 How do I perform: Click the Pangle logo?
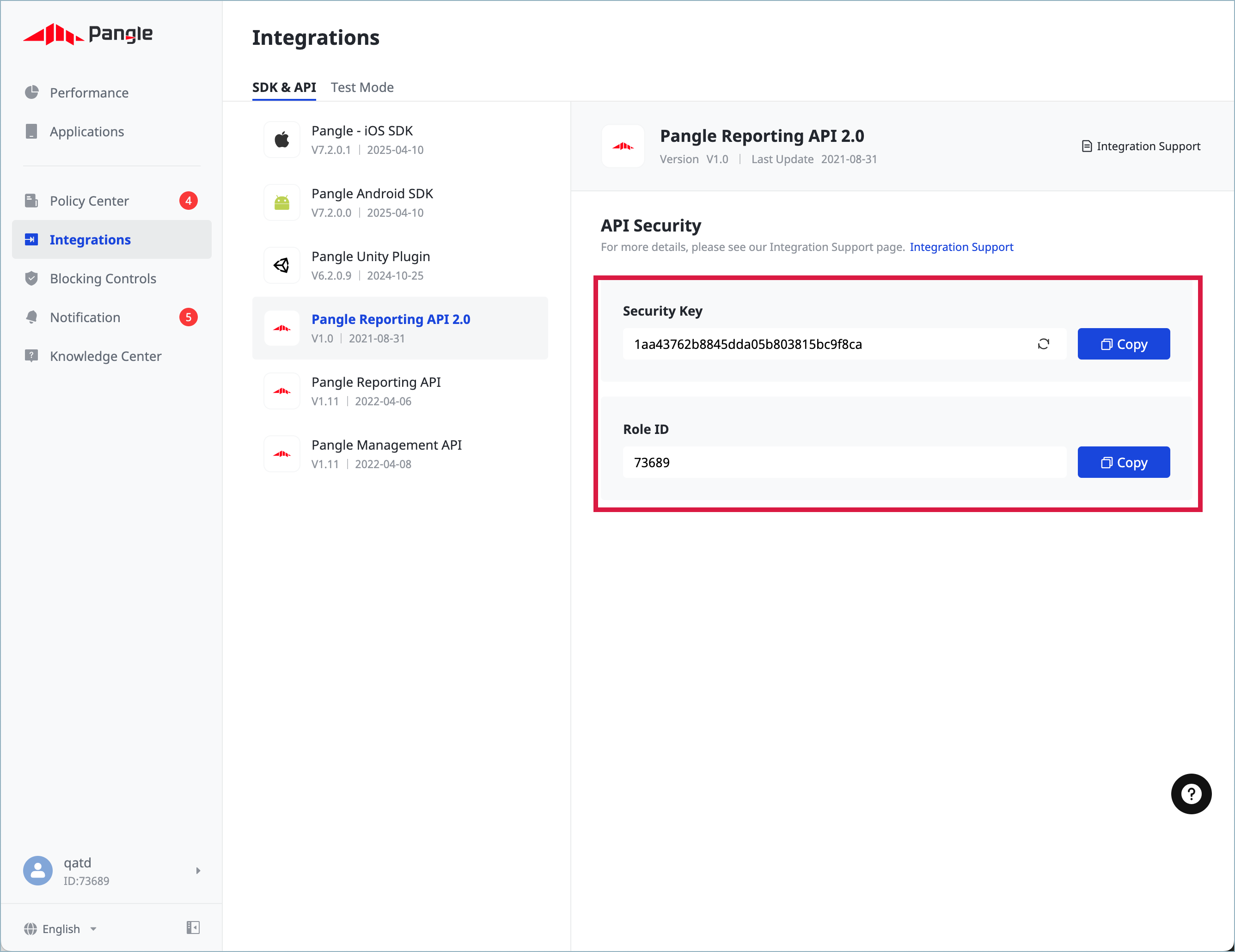88,35
